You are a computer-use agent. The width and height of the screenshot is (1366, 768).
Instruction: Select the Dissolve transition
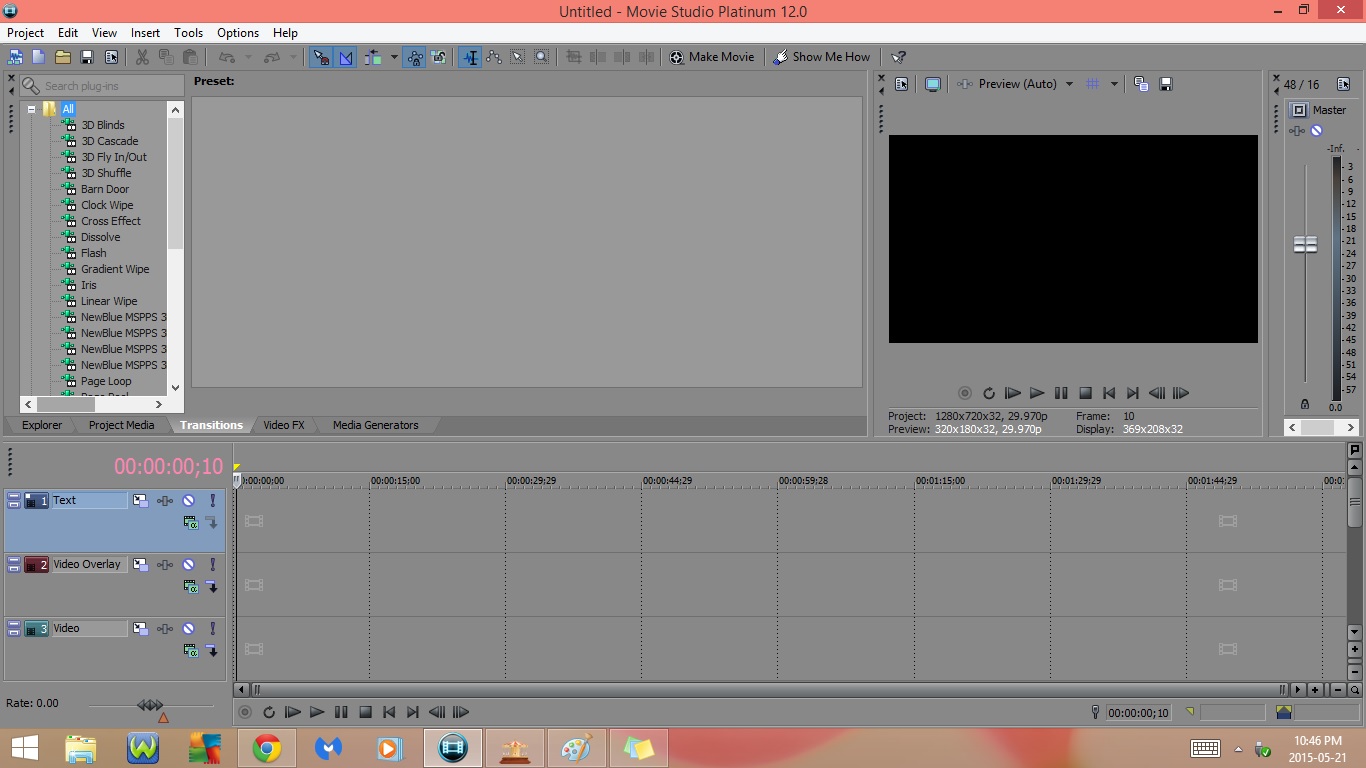tap(100, 237)
